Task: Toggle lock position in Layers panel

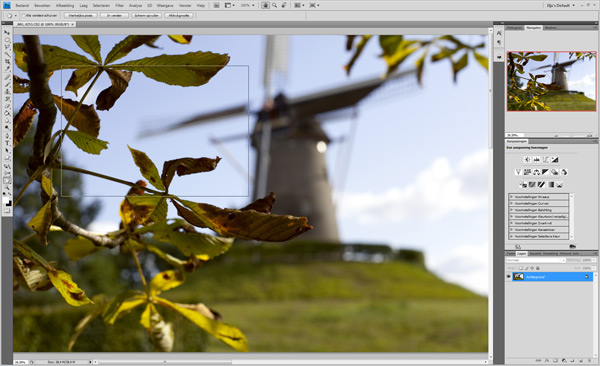Action: 532,268
